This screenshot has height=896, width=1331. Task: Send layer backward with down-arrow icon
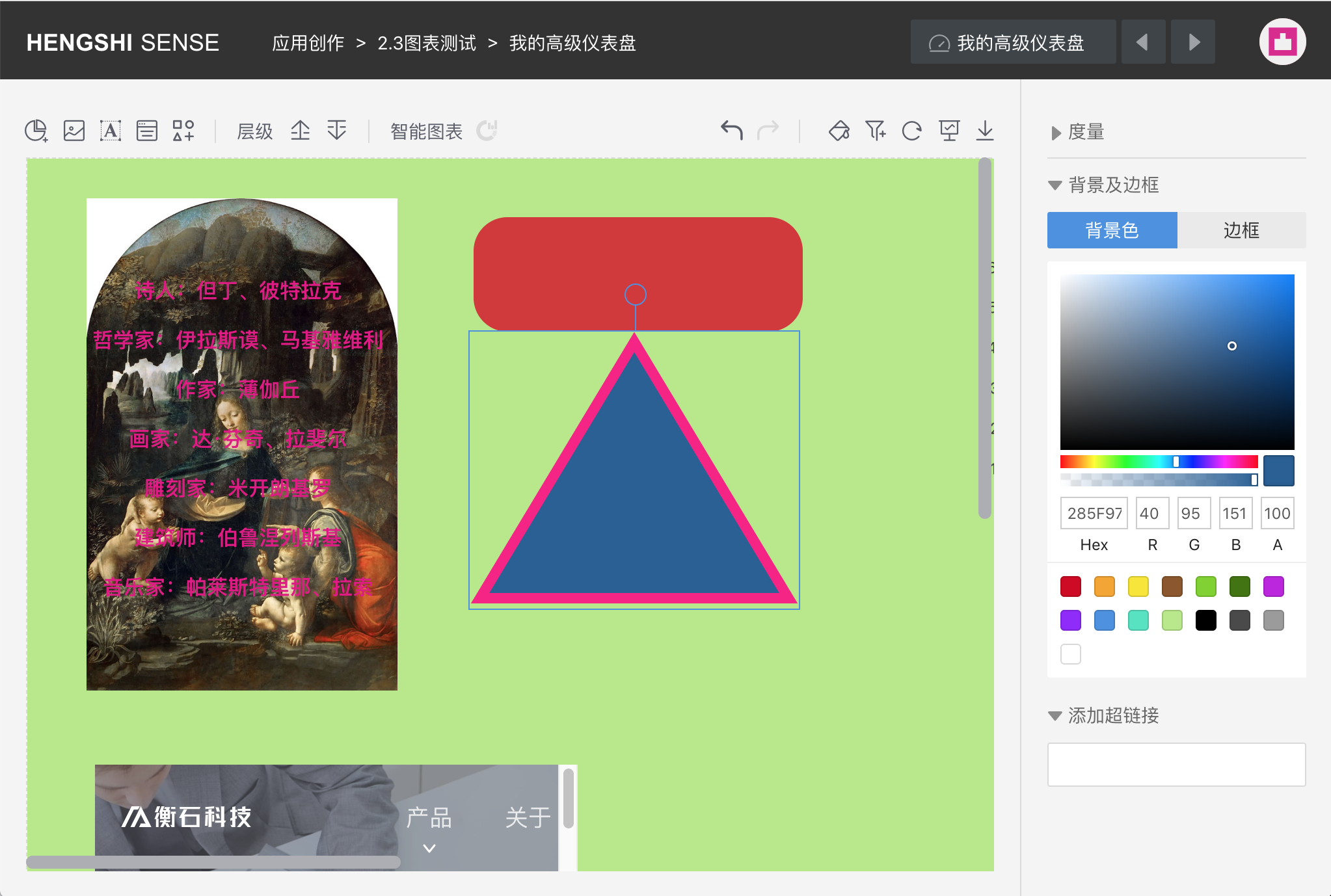coord(337,131)
